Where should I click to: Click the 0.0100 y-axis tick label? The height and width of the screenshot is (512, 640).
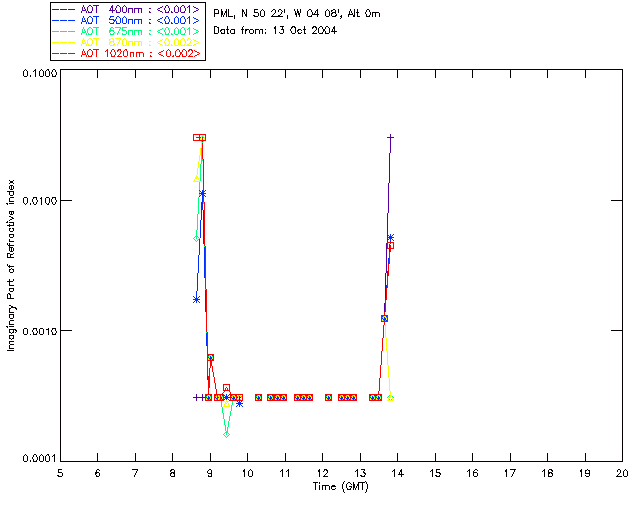[39, 201]
